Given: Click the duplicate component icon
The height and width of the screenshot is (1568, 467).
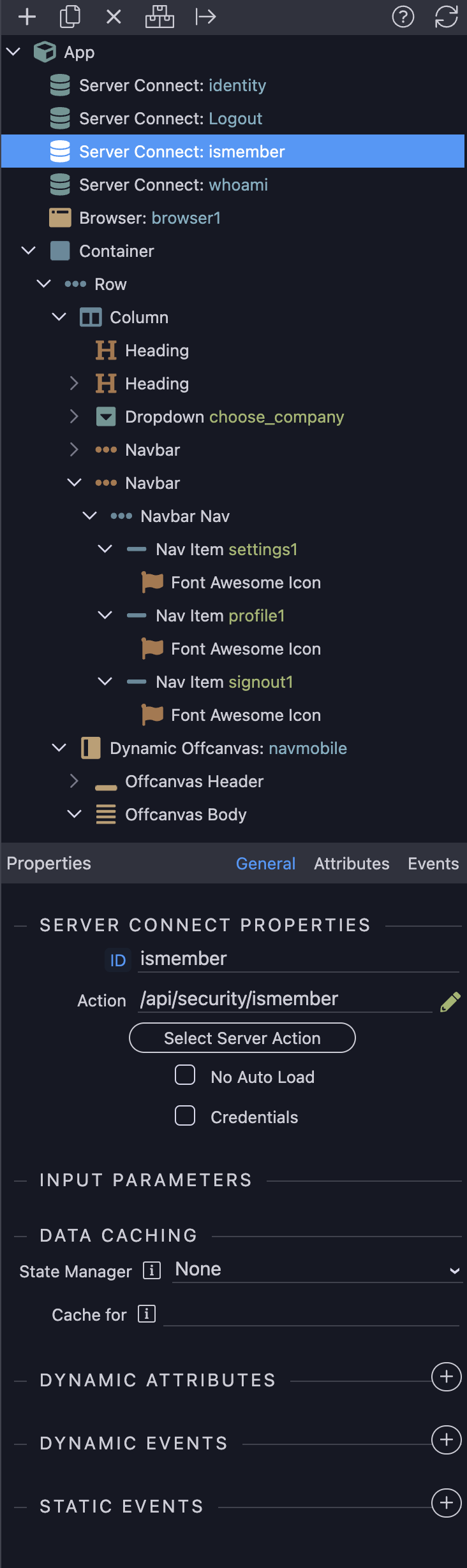Looking at the screenshot, I should 70,17.
